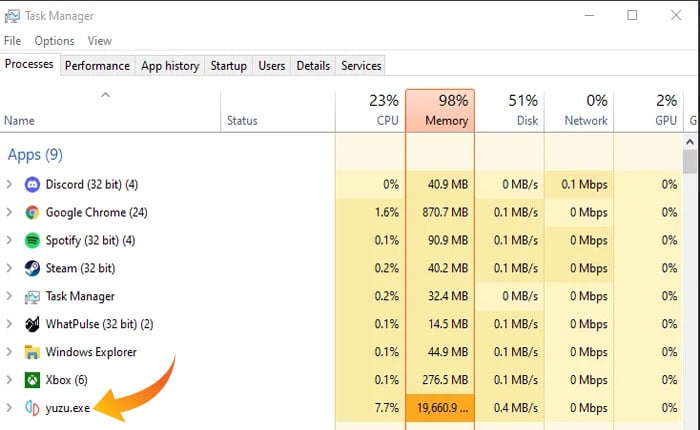The height and width of the screenshot is (430, 700).
Task: Expand the Google Chrome process tree
Action: [x=10, y=212]
